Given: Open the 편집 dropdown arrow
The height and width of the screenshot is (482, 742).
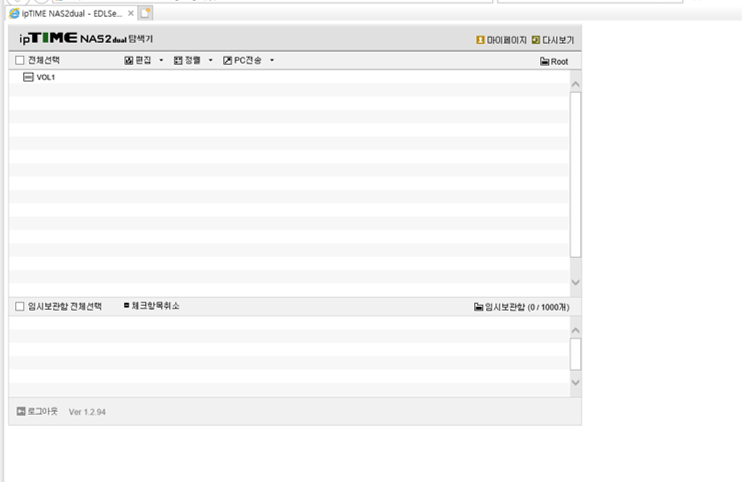Looking at the screenshot, I should (x=161, y=60).
